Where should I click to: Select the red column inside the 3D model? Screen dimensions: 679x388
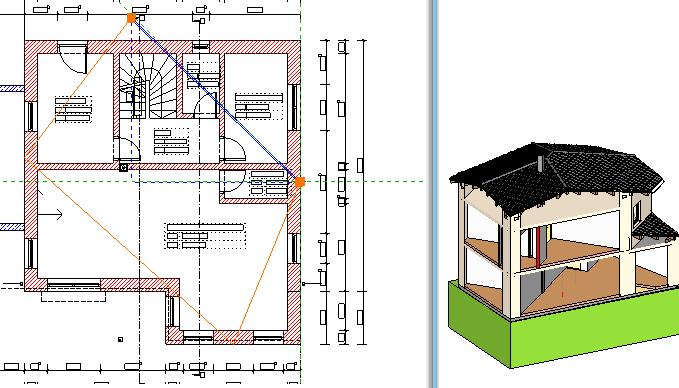point(538,248)
